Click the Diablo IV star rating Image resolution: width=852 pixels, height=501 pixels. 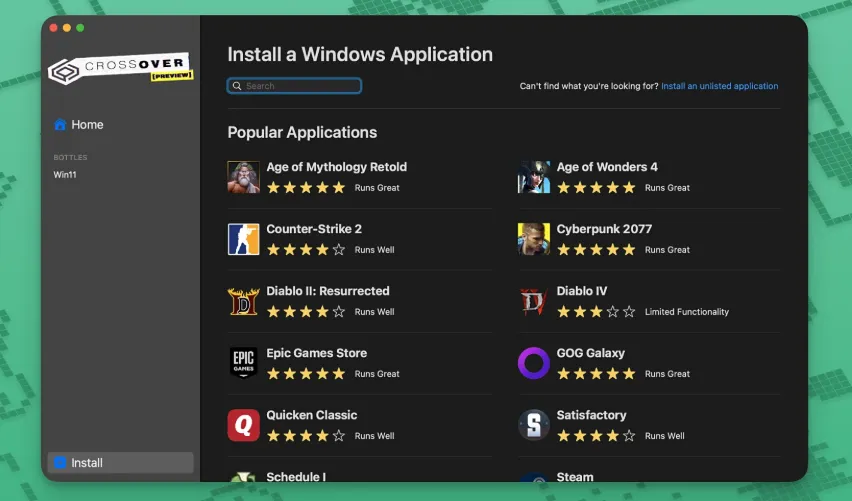coord(596,311)
